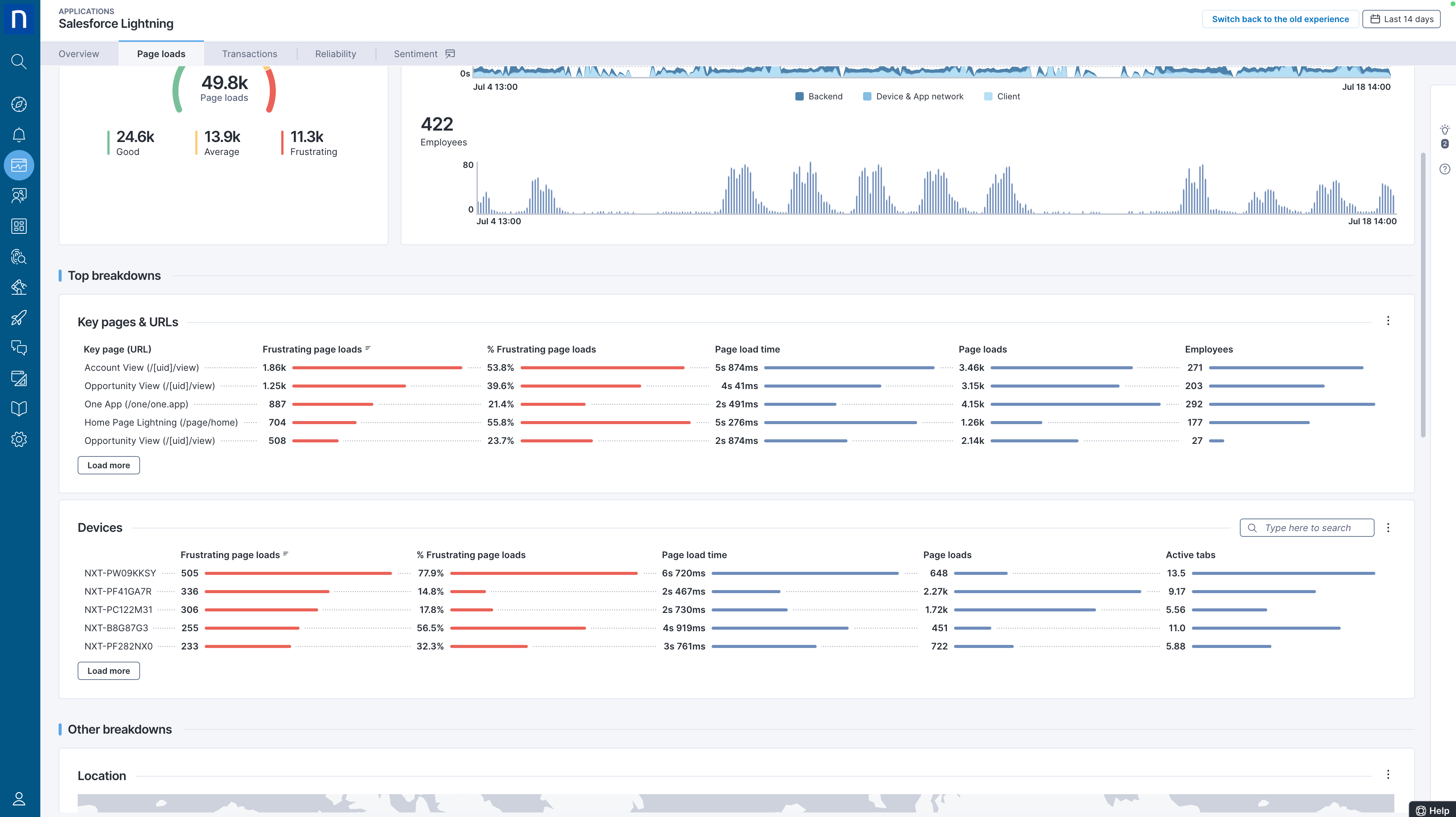This screenshot has height=817, width=1456.
Task: Click the Devices search input field
Action: 1307,528
